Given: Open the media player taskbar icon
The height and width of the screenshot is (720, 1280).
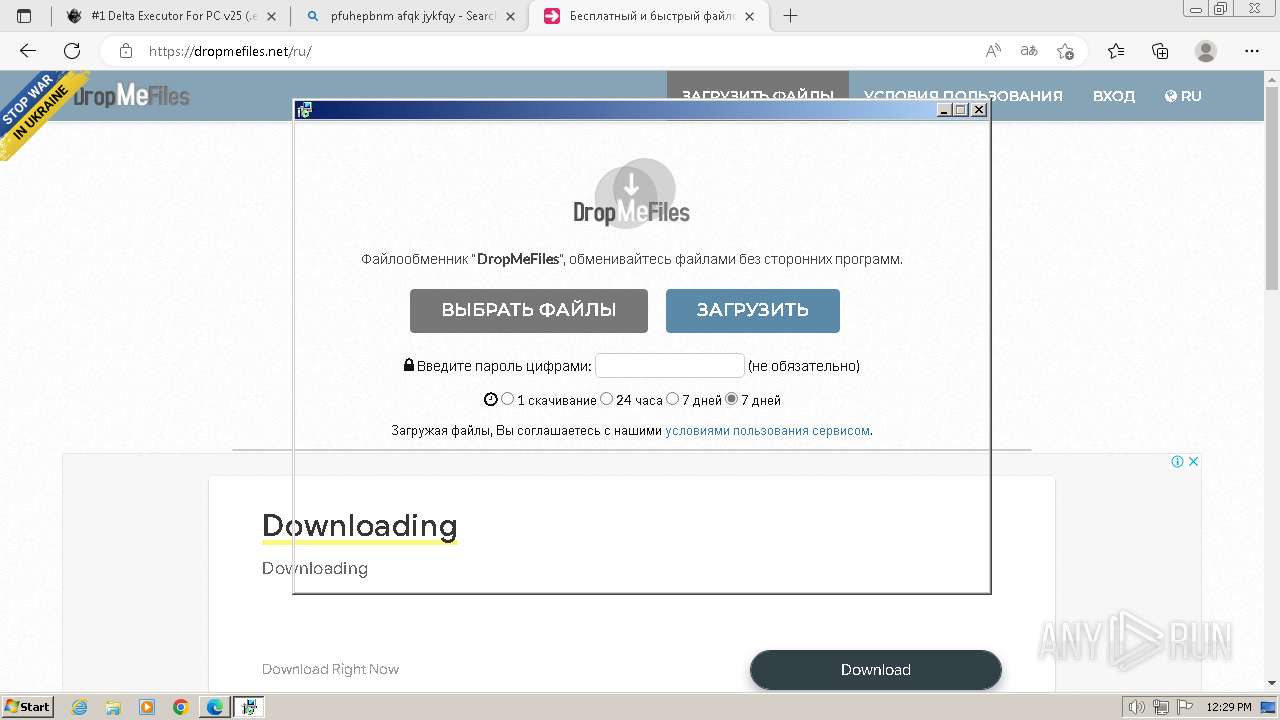Looking at the screenshot, I should [147, 707].
